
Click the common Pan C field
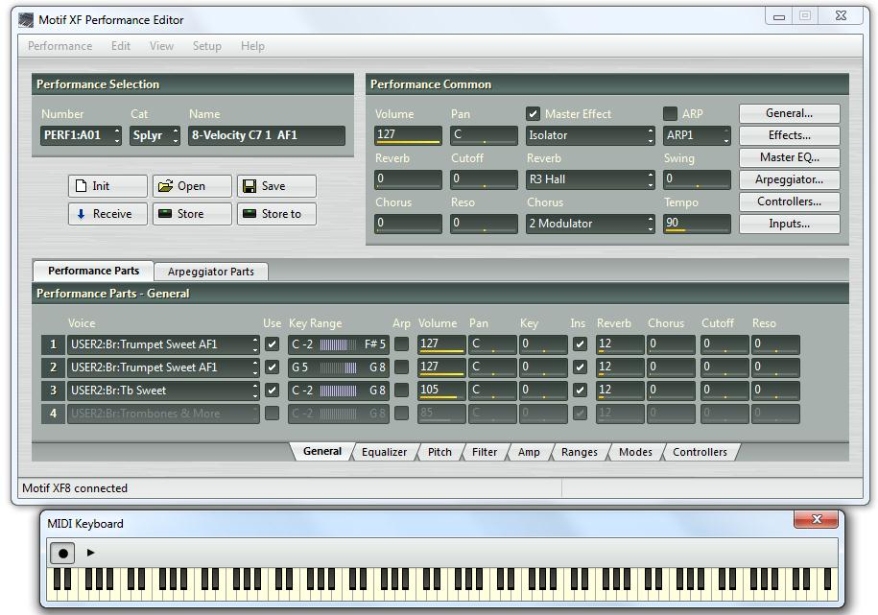(484, 135)
